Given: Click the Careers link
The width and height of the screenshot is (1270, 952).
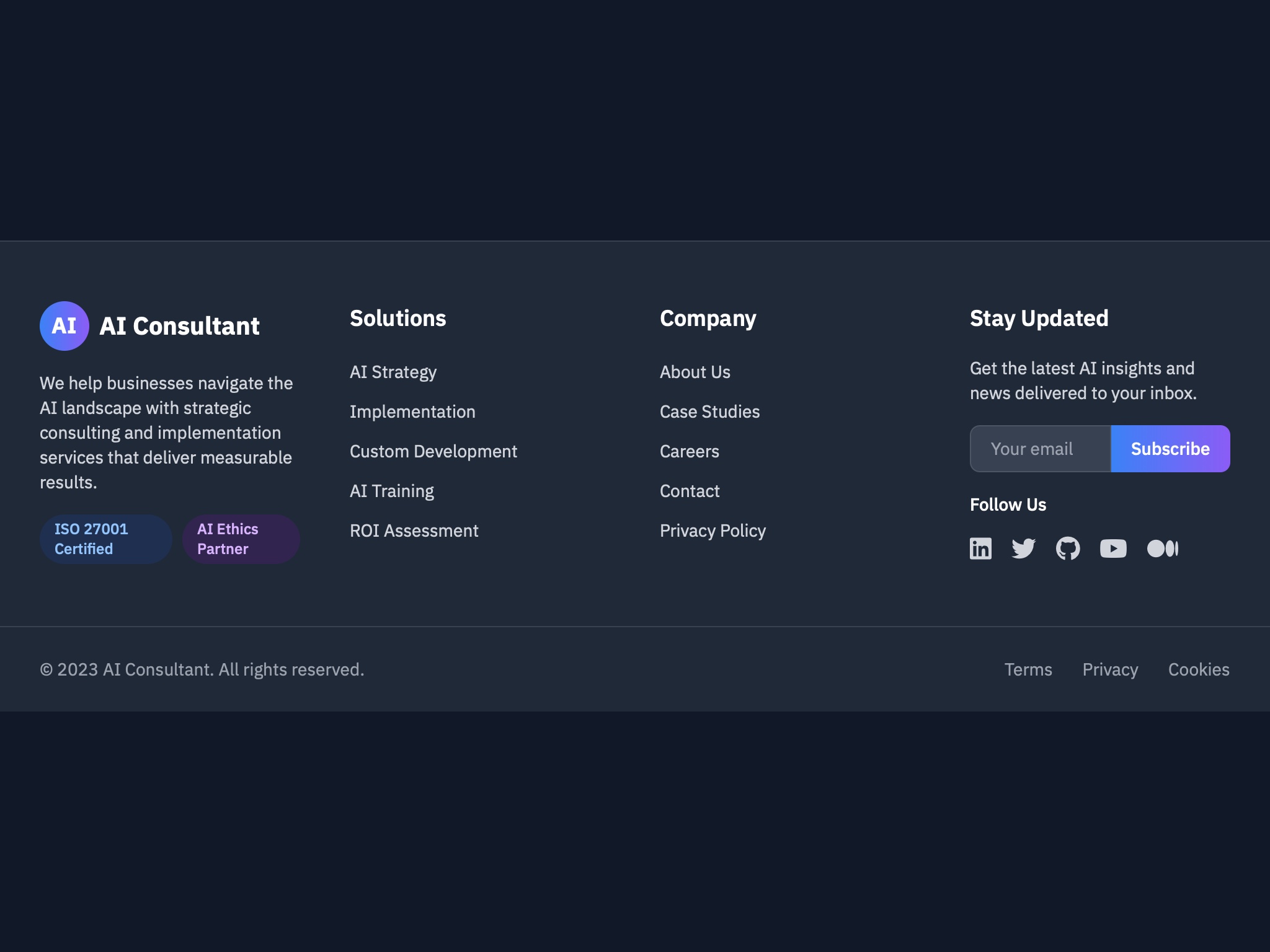Looking at the screenshot, I should coord(690,451).
